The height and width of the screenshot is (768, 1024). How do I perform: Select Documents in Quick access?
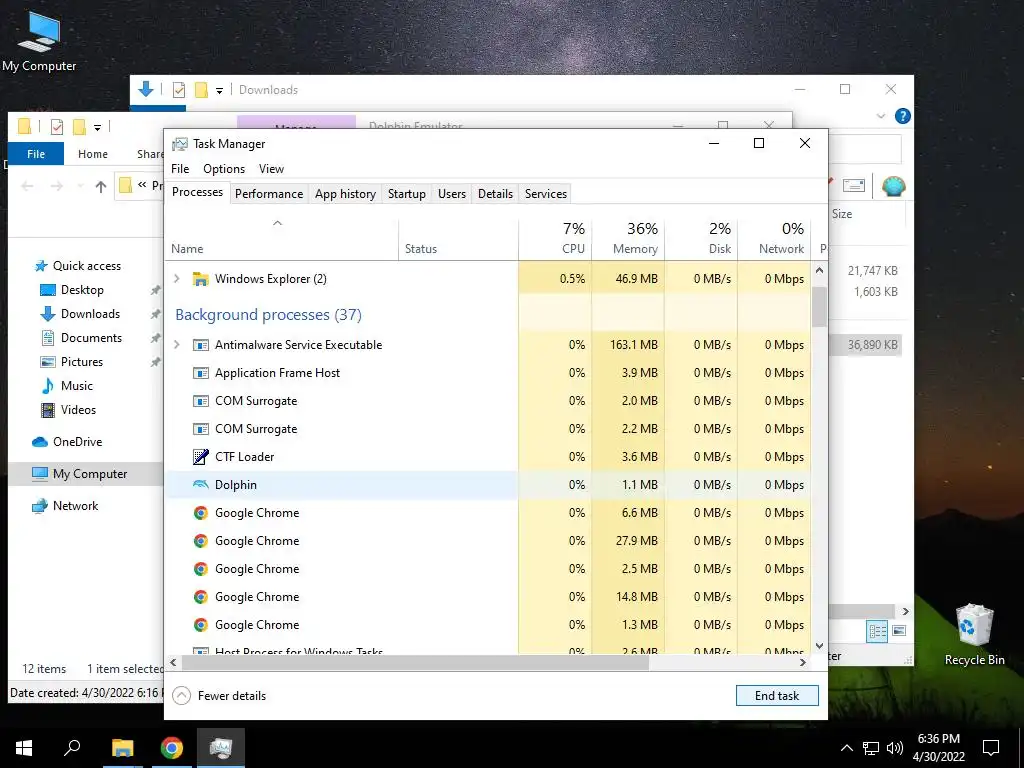(91, 338)
